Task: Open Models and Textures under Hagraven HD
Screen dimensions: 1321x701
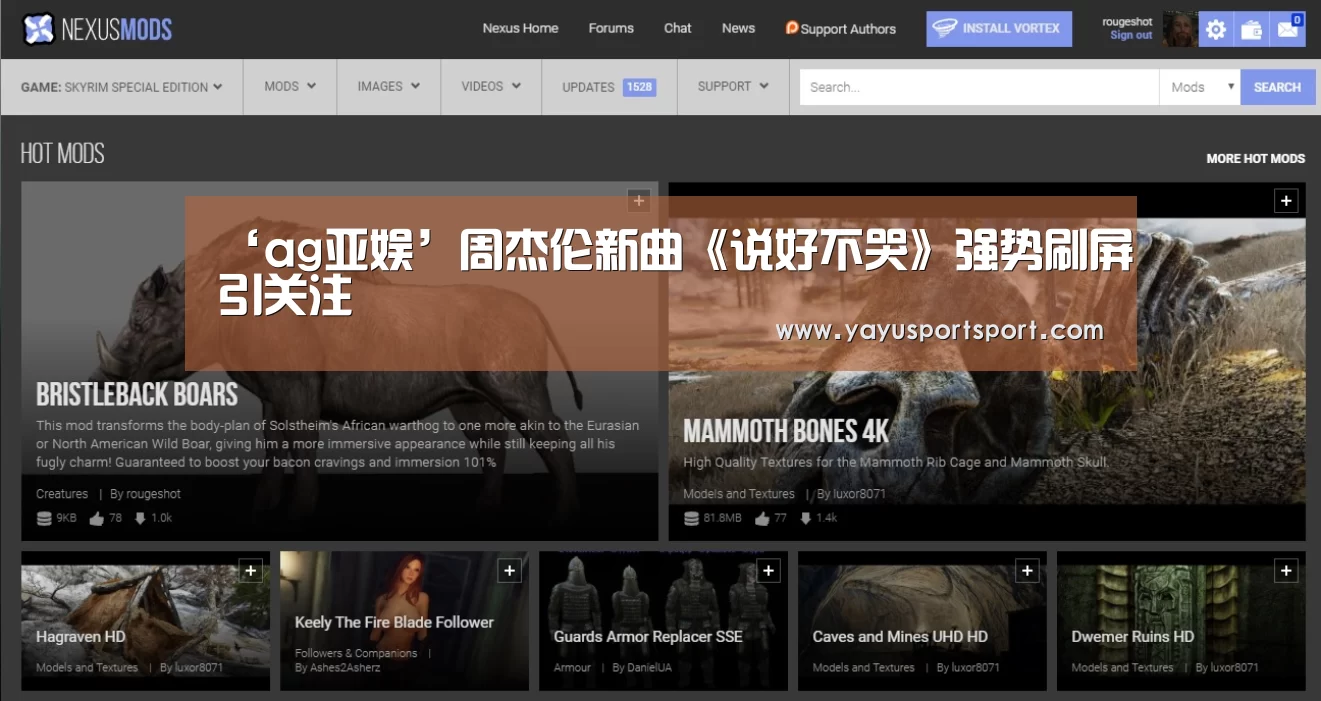Action: pyautogui.click(x=87, y=668)
